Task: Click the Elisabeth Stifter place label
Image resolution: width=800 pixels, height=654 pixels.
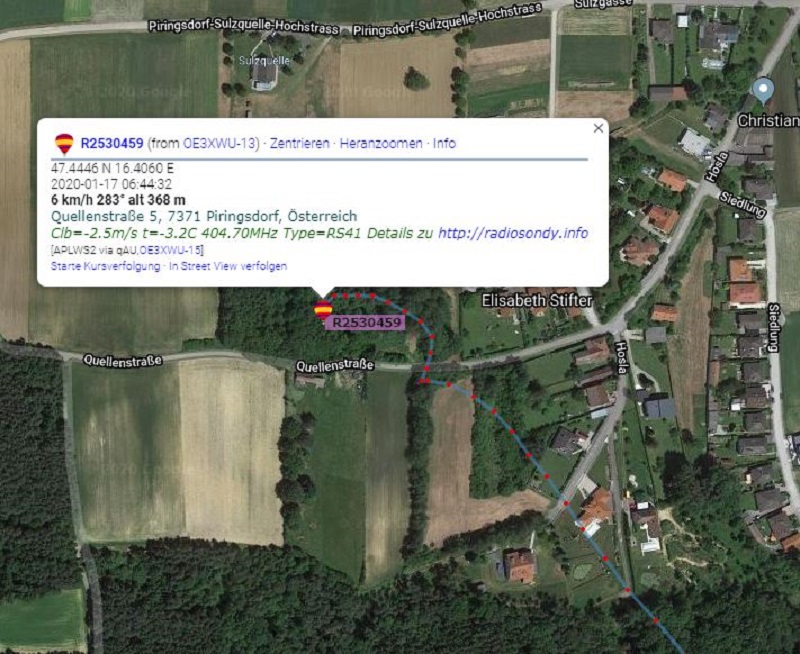Action: [x=537, y=300]
